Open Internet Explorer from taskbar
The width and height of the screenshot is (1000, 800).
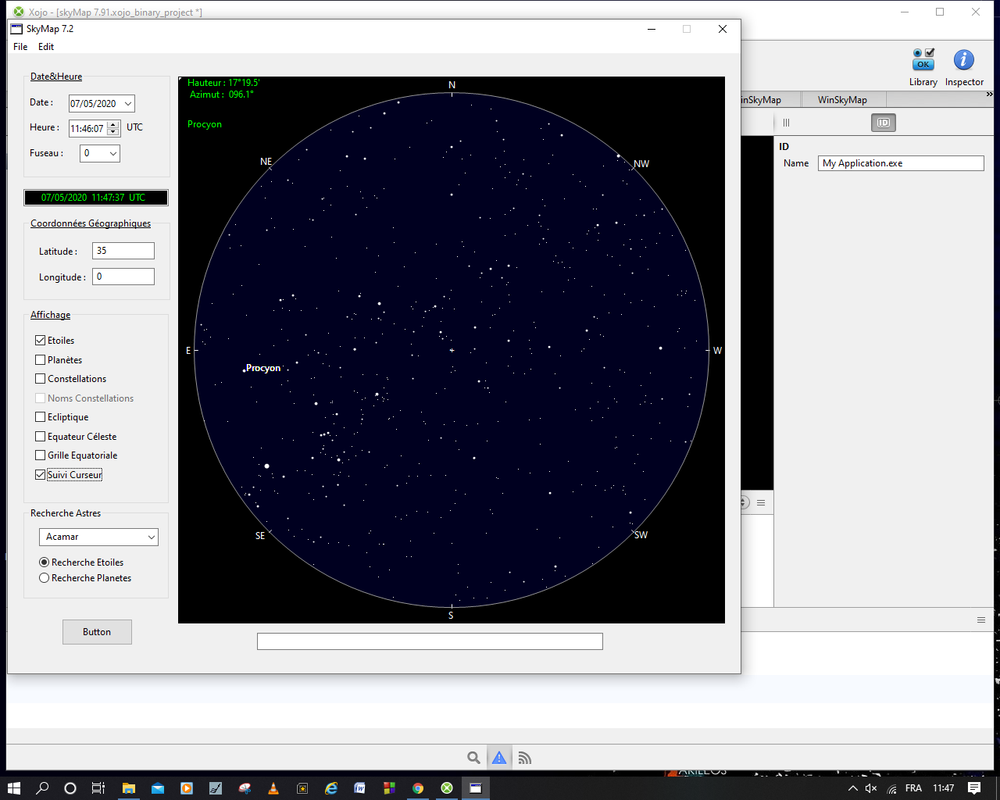pos(331,788)
